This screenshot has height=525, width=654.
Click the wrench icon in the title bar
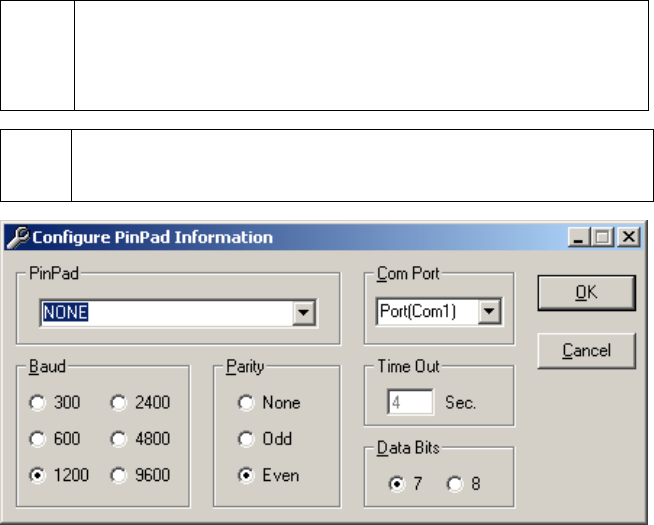point(18,237)
